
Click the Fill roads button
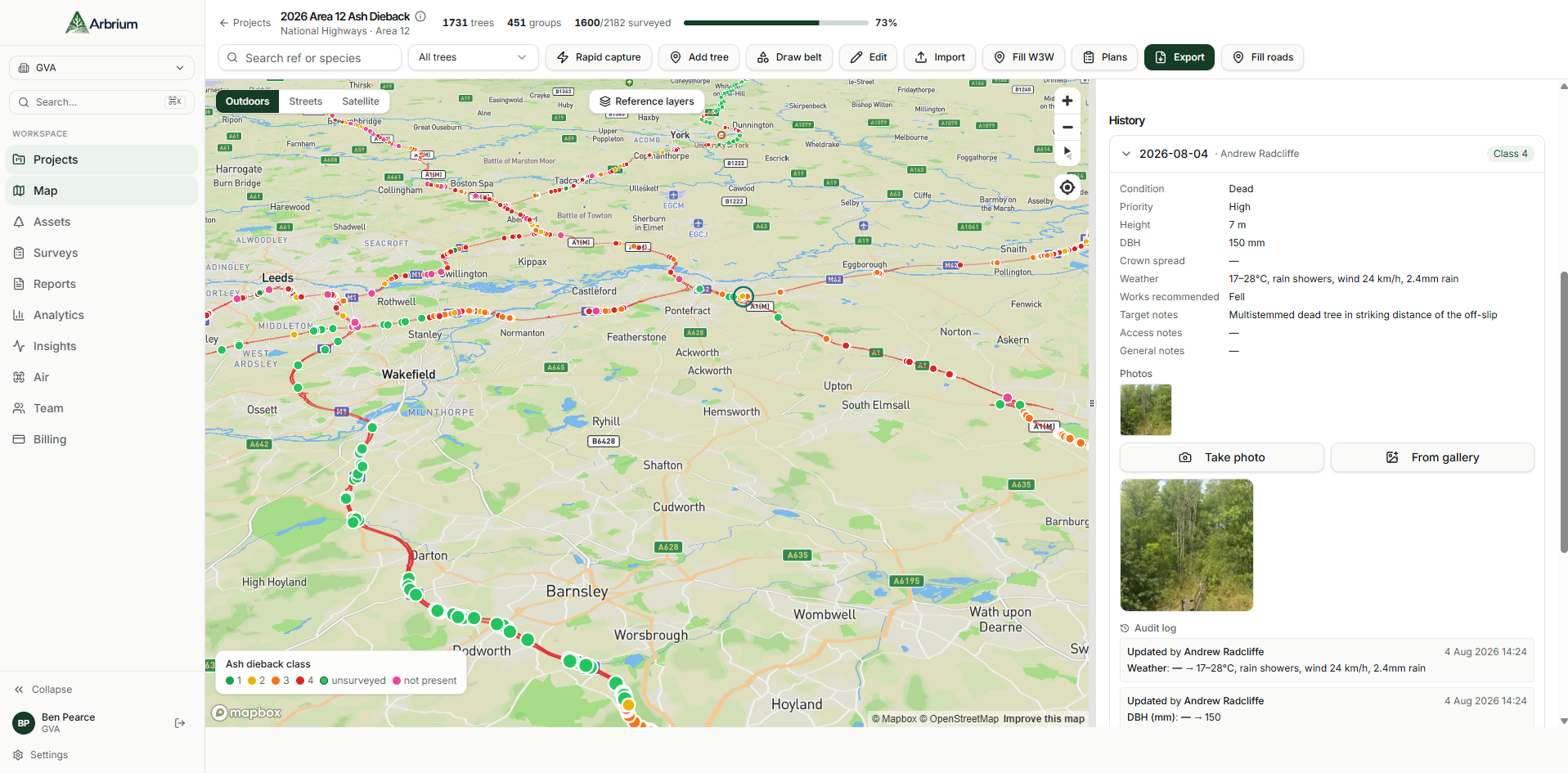(x=1262, y=57)
